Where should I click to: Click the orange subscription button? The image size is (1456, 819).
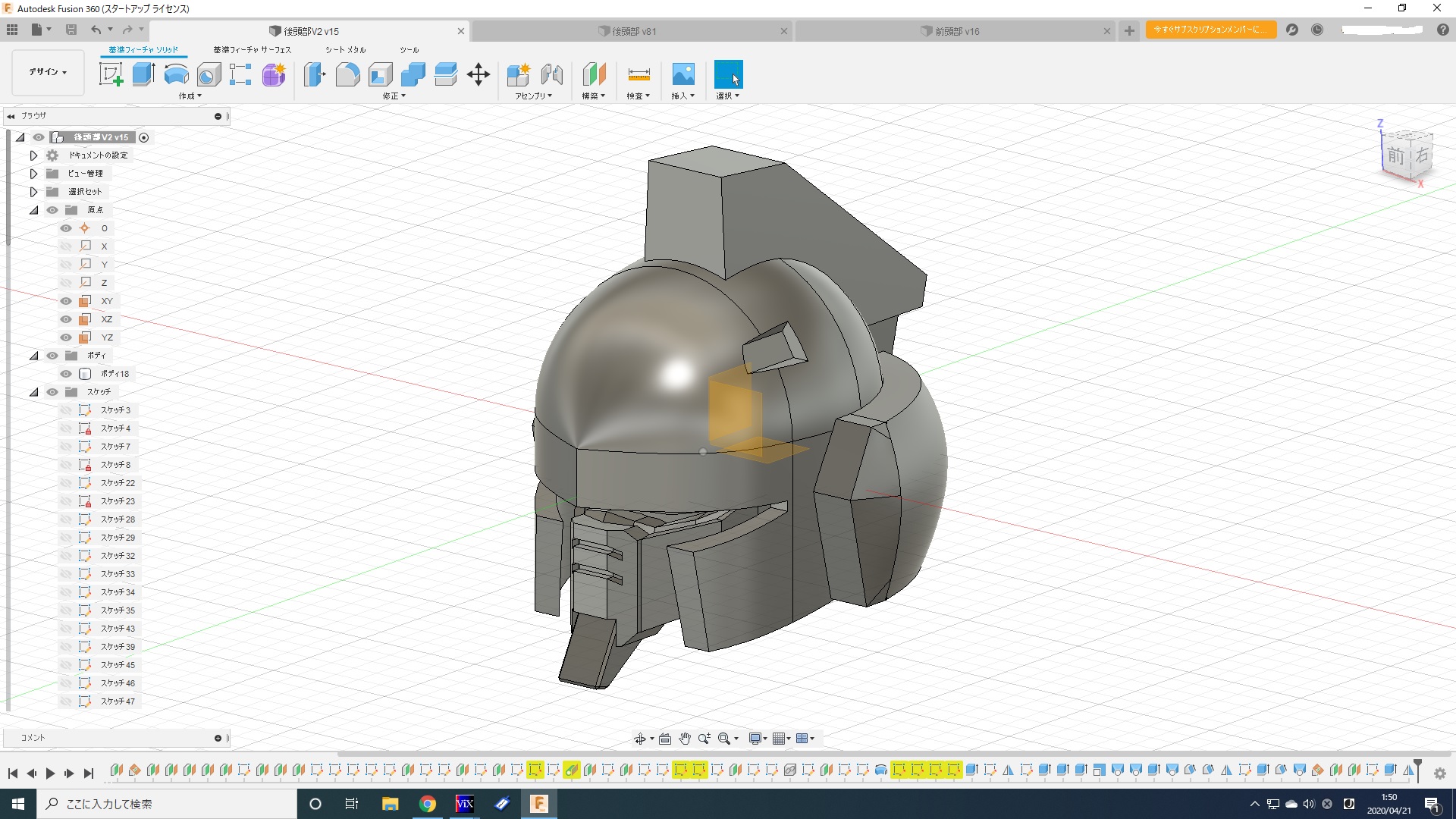[x=1210, y=30]
